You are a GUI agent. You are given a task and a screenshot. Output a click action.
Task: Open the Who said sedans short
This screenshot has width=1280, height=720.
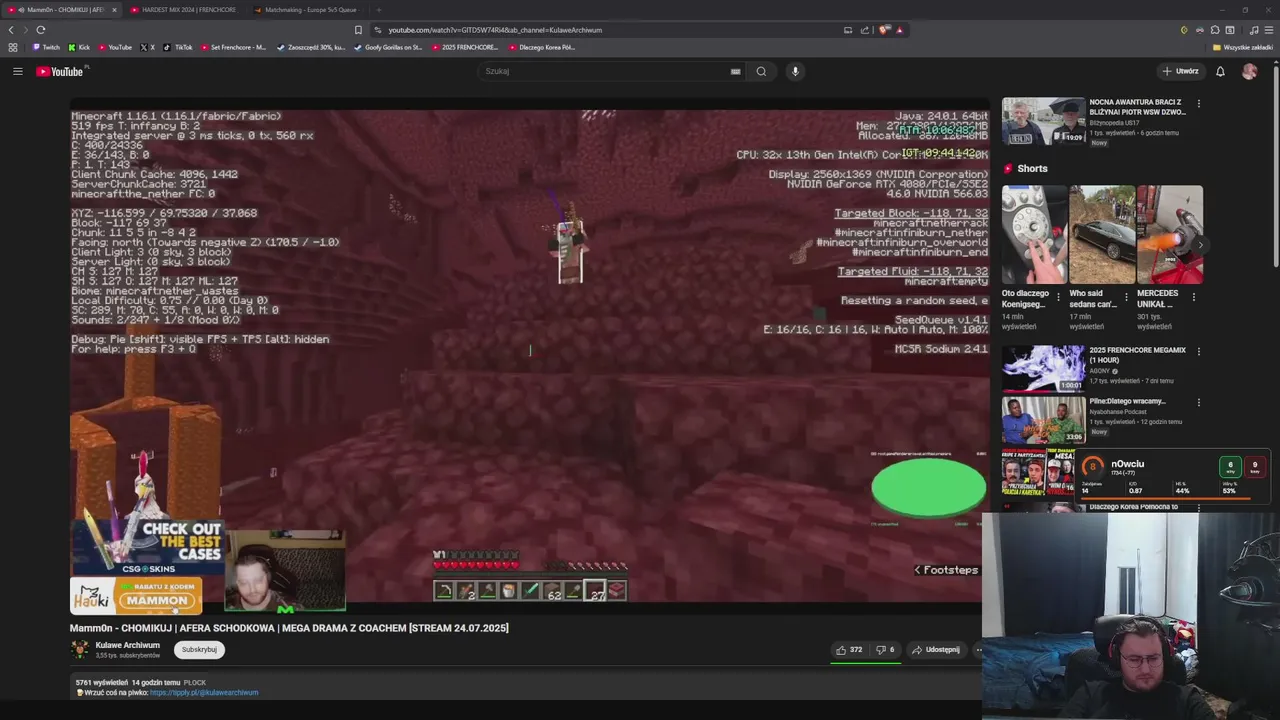point(1102,235)
